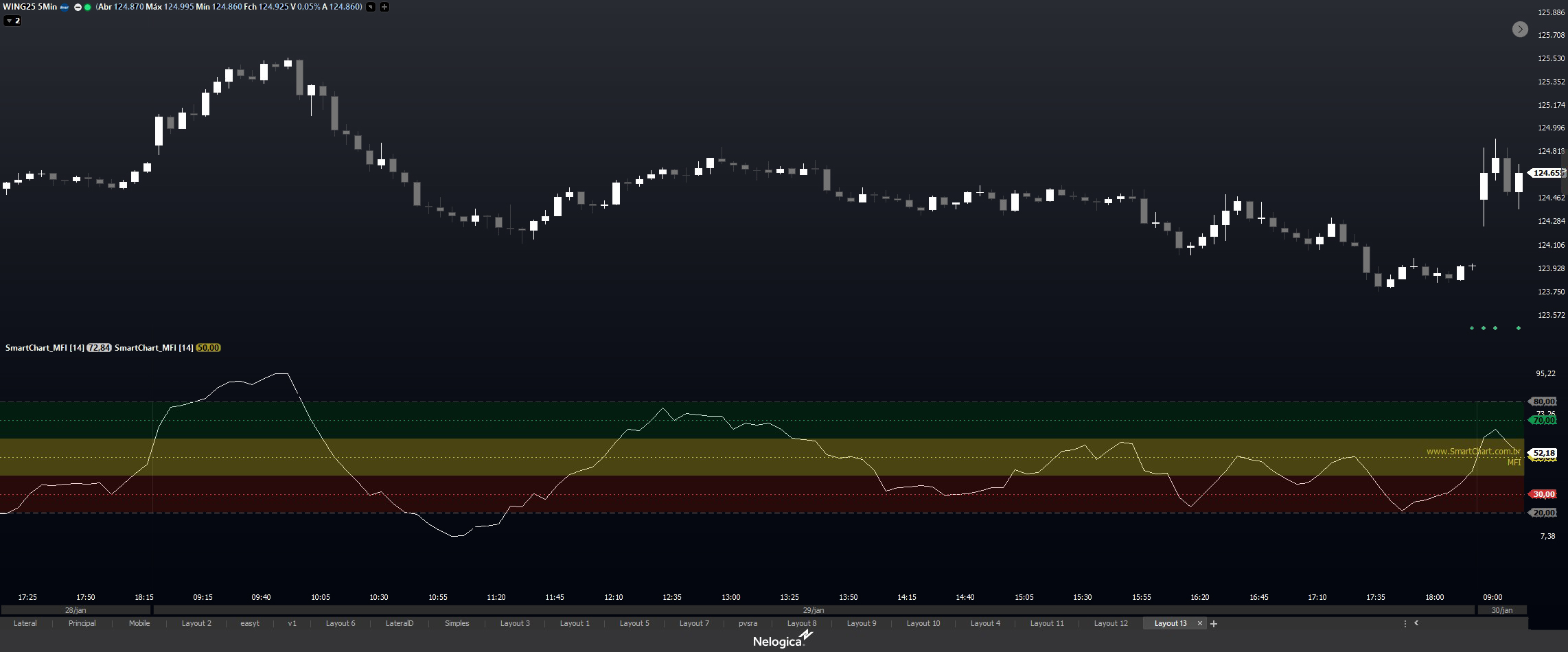Expand the indicator dropdown labeled 2
This screenshot has height=652, width=1568.
click(12, 21)
